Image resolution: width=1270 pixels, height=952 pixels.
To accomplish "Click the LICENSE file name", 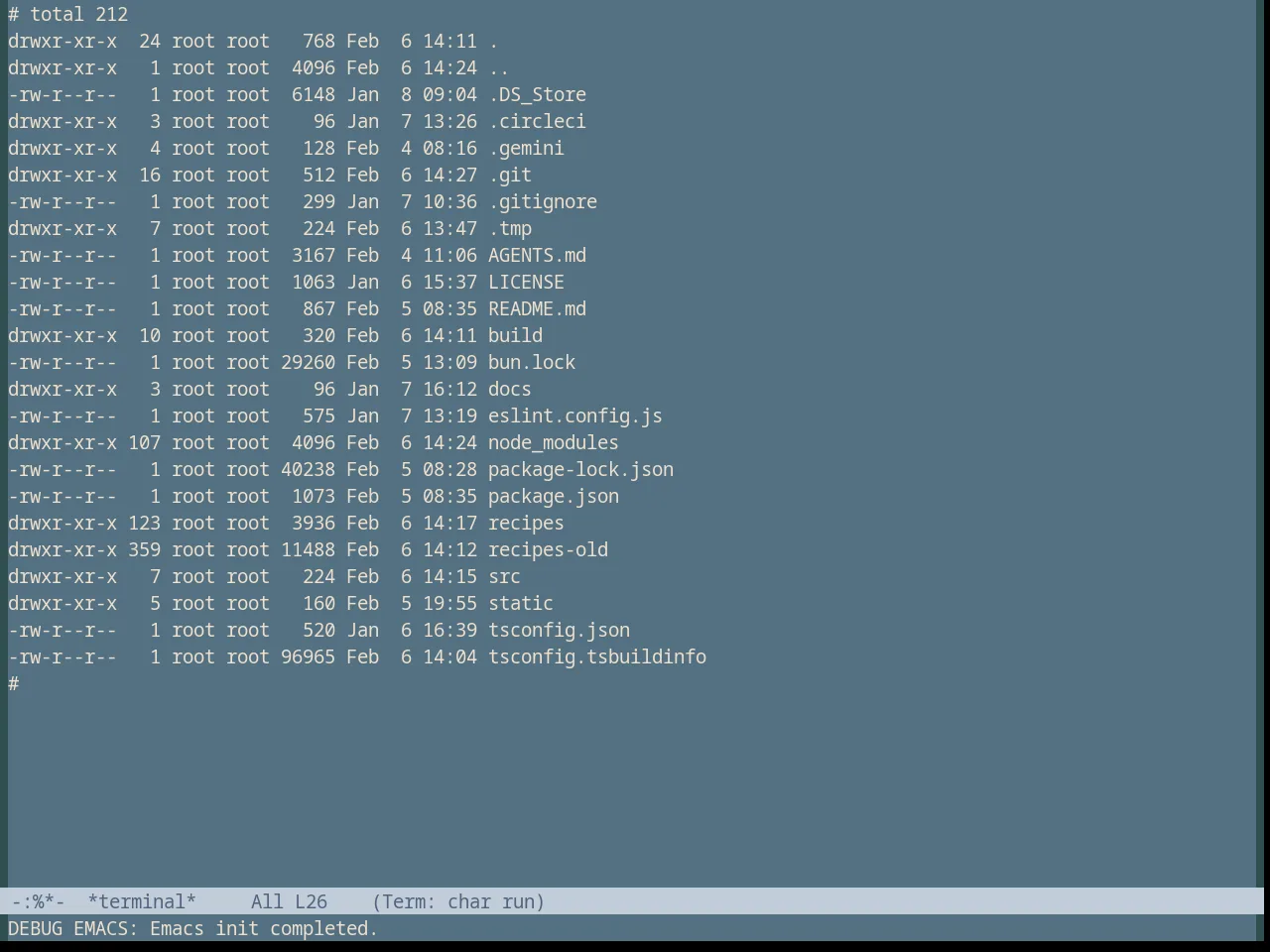I will [526, 283].
